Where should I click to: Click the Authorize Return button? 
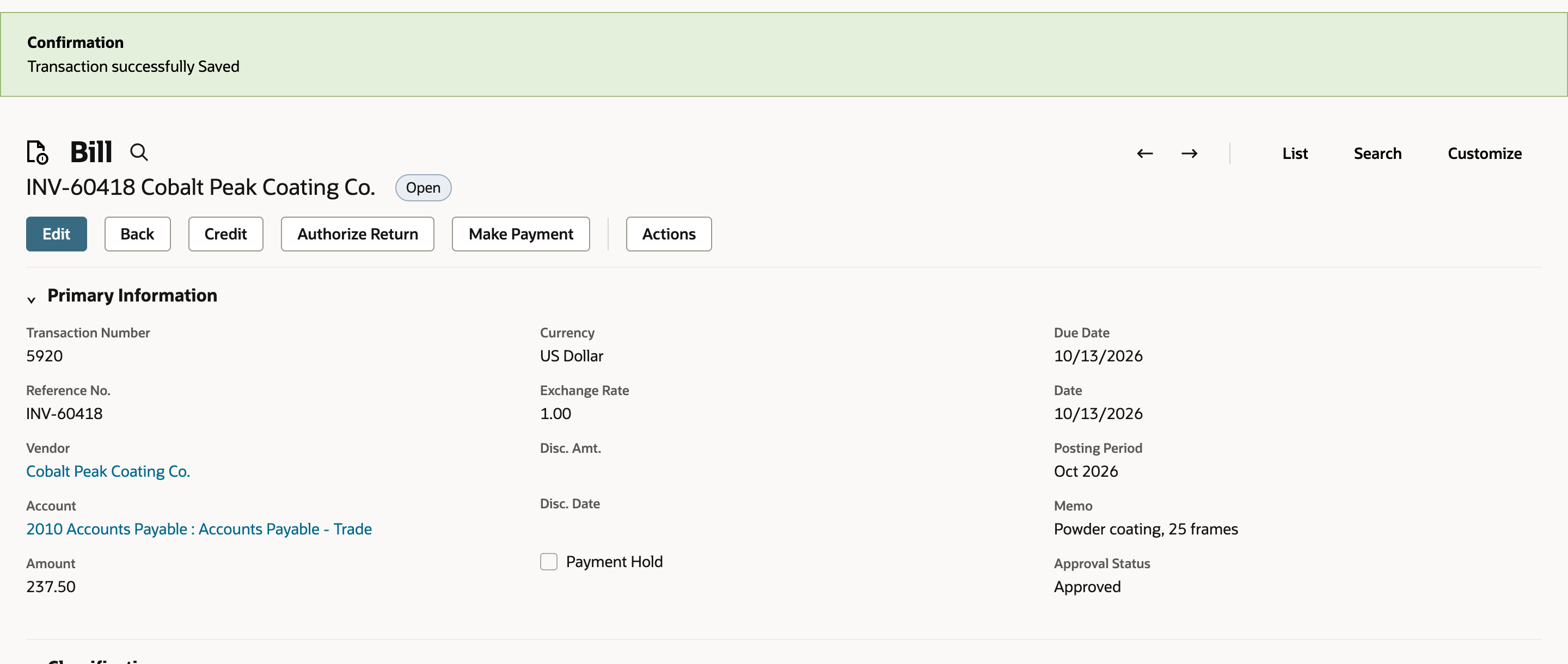pyautogui.click(x=357, y=233)
